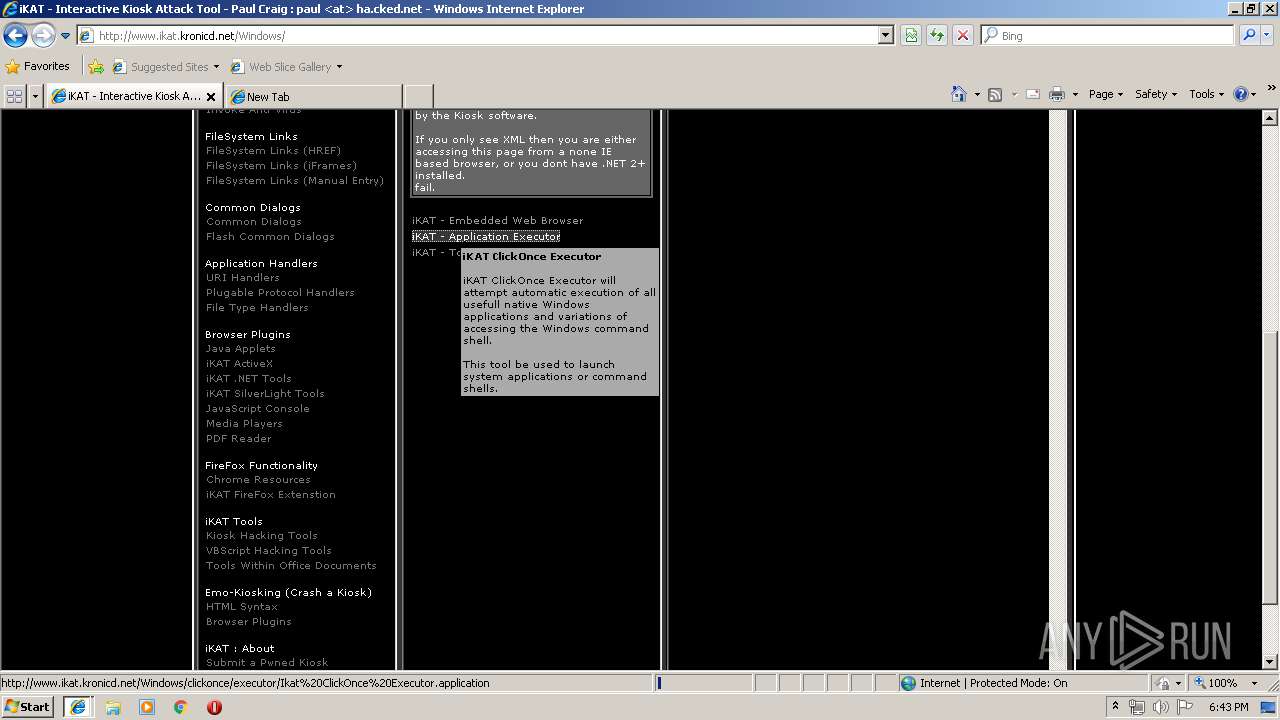Open the Page menu
The height and width of the screenshot is (720, 1280).
[x=1105, y=94]
